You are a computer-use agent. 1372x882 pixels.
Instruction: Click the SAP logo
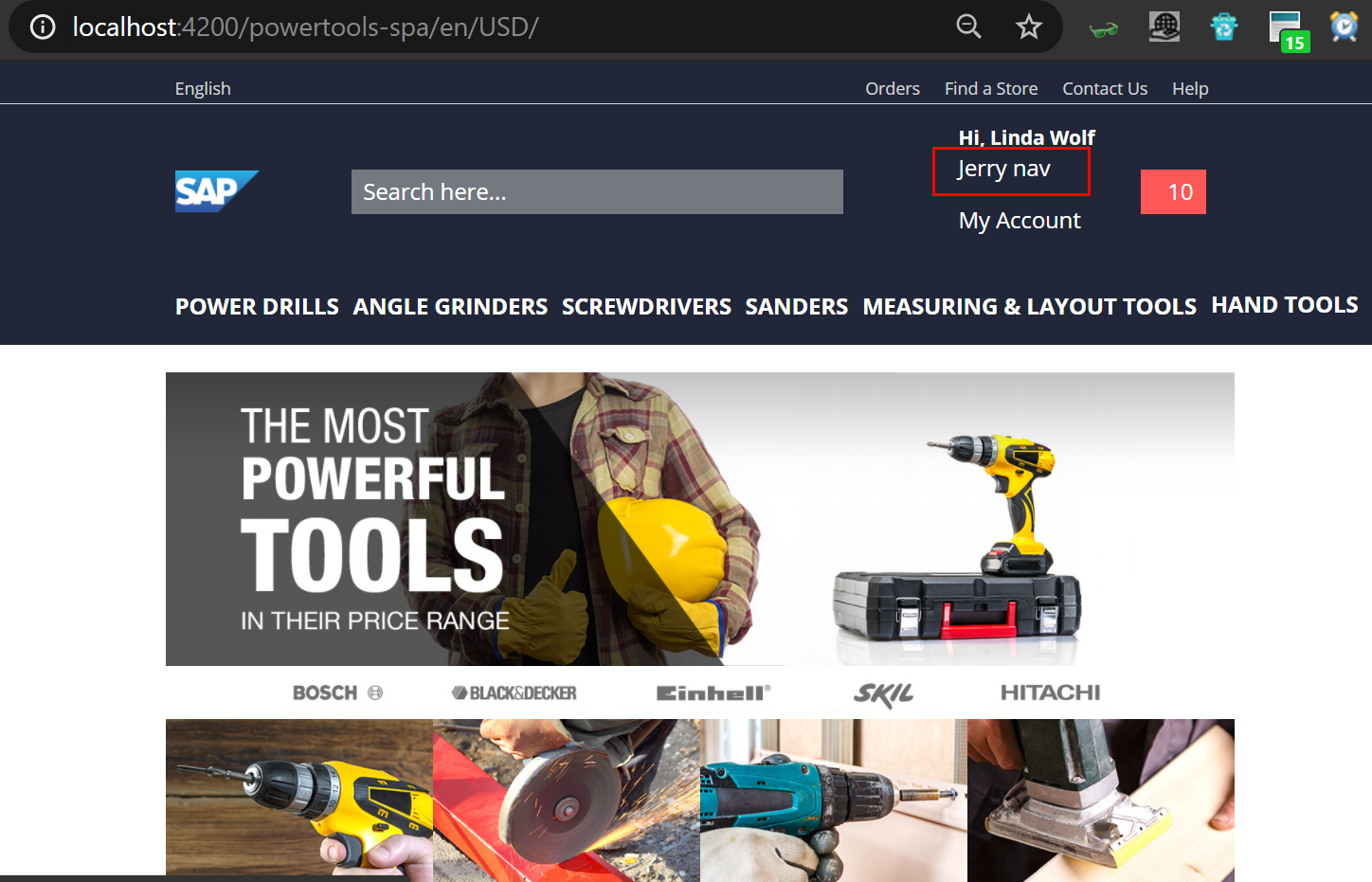(217, 191)
